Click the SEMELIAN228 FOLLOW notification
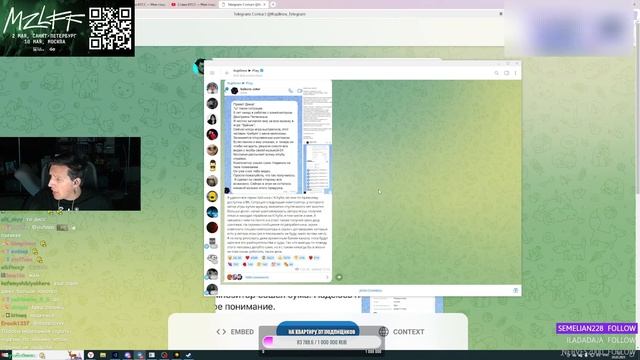 [597, 328]
